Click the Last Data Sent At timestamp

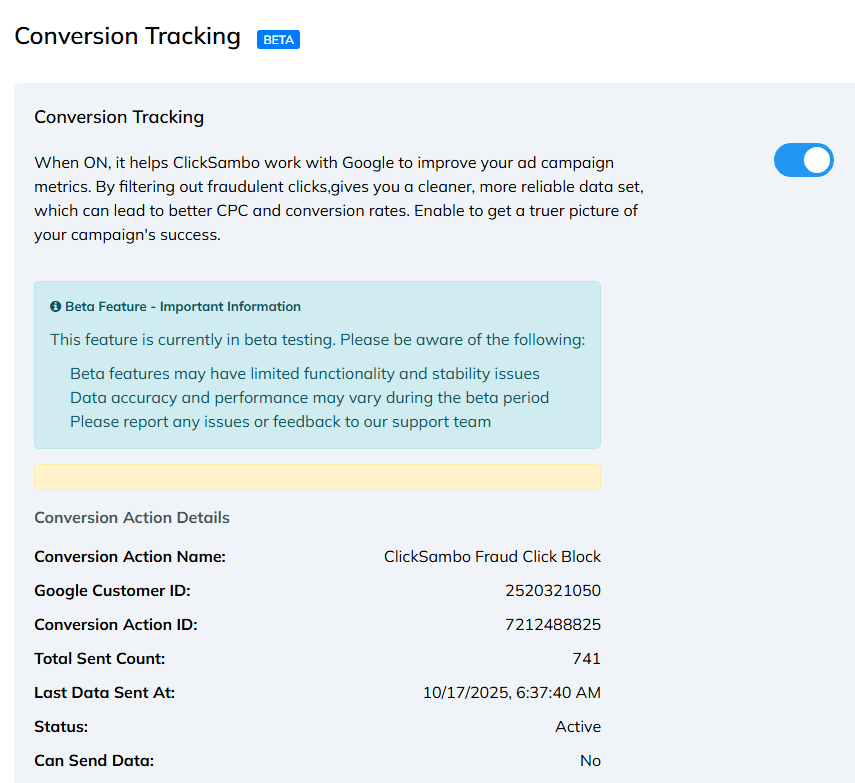512,693
